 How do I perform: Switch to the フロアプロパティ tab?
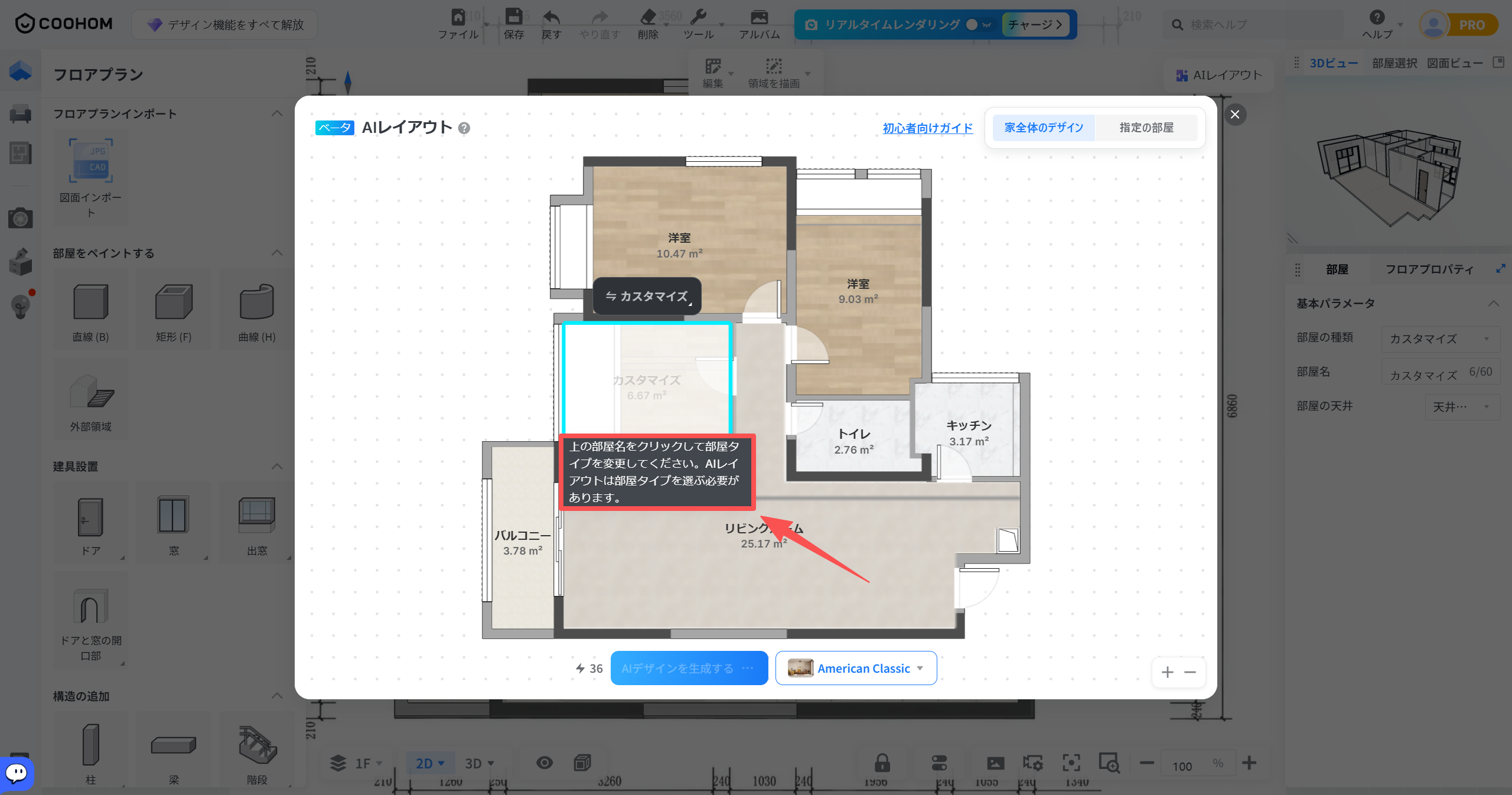coord(1429,269)
